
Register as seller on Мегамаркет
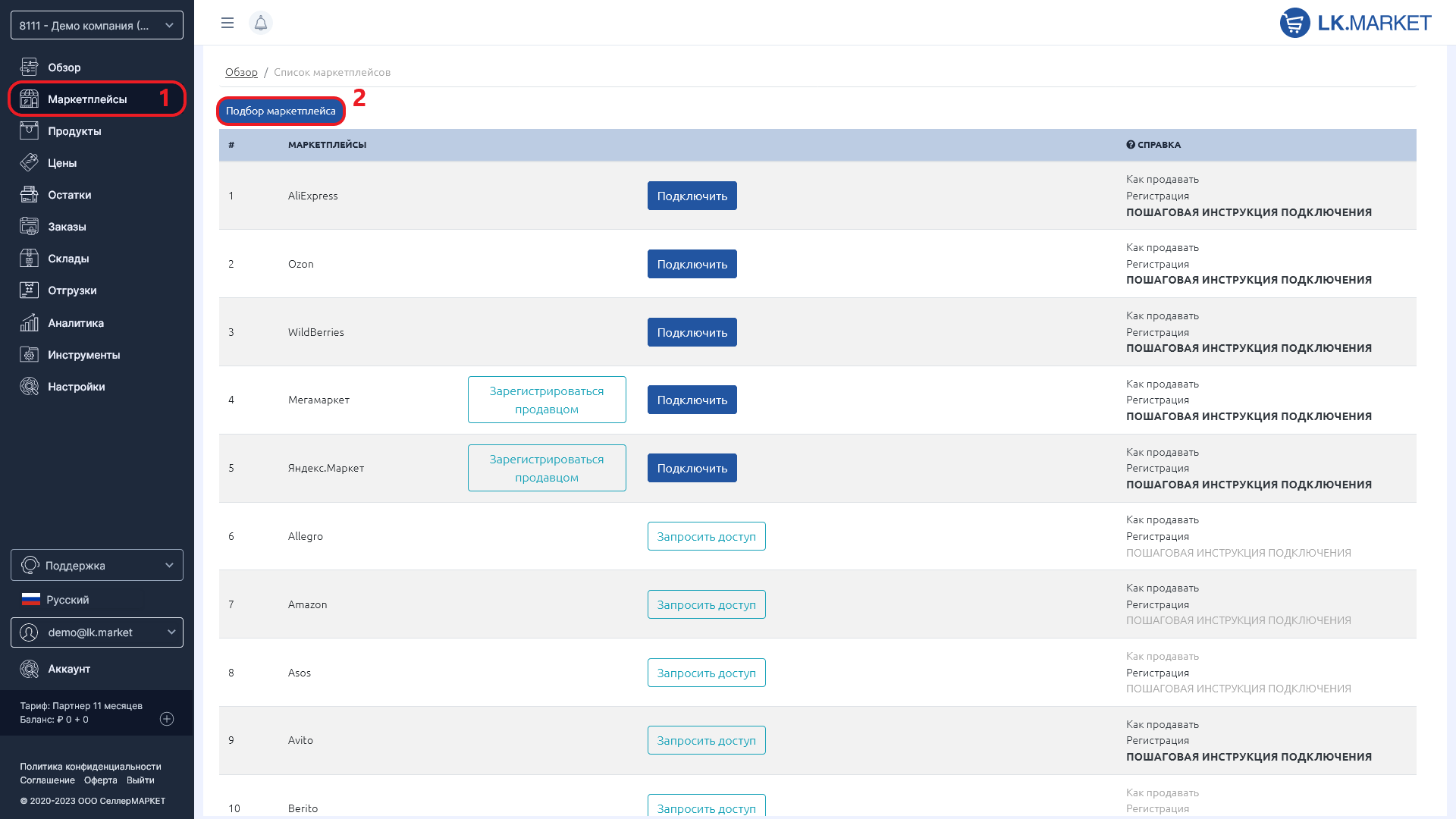[x=547, y=400]
